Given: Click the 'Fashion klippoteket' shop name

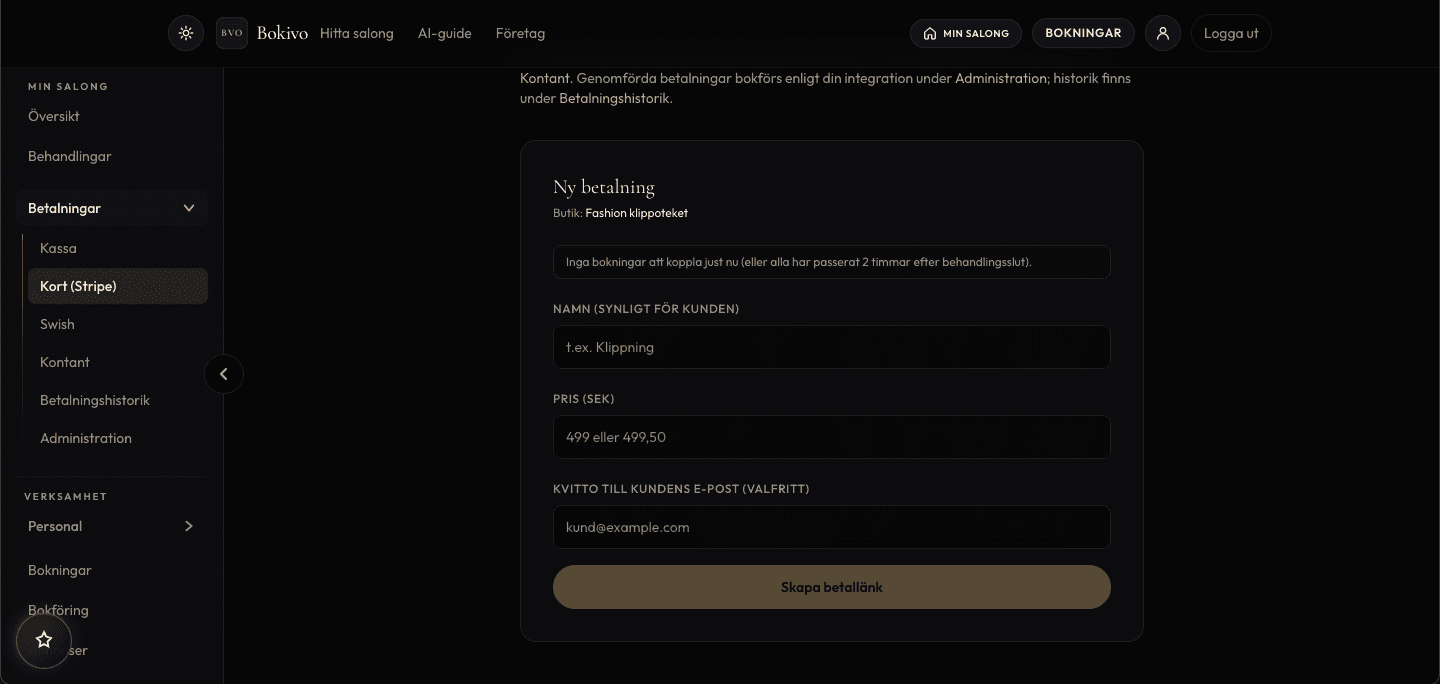Looking at the screenshot, I should pos(637,213).
